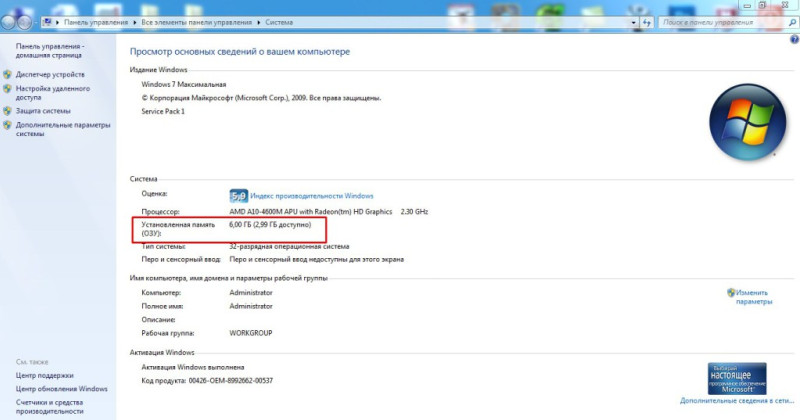Expand arrow after Все элементы панели управления
The width and height of the screenshot is (800, 420).
[259, 22]
